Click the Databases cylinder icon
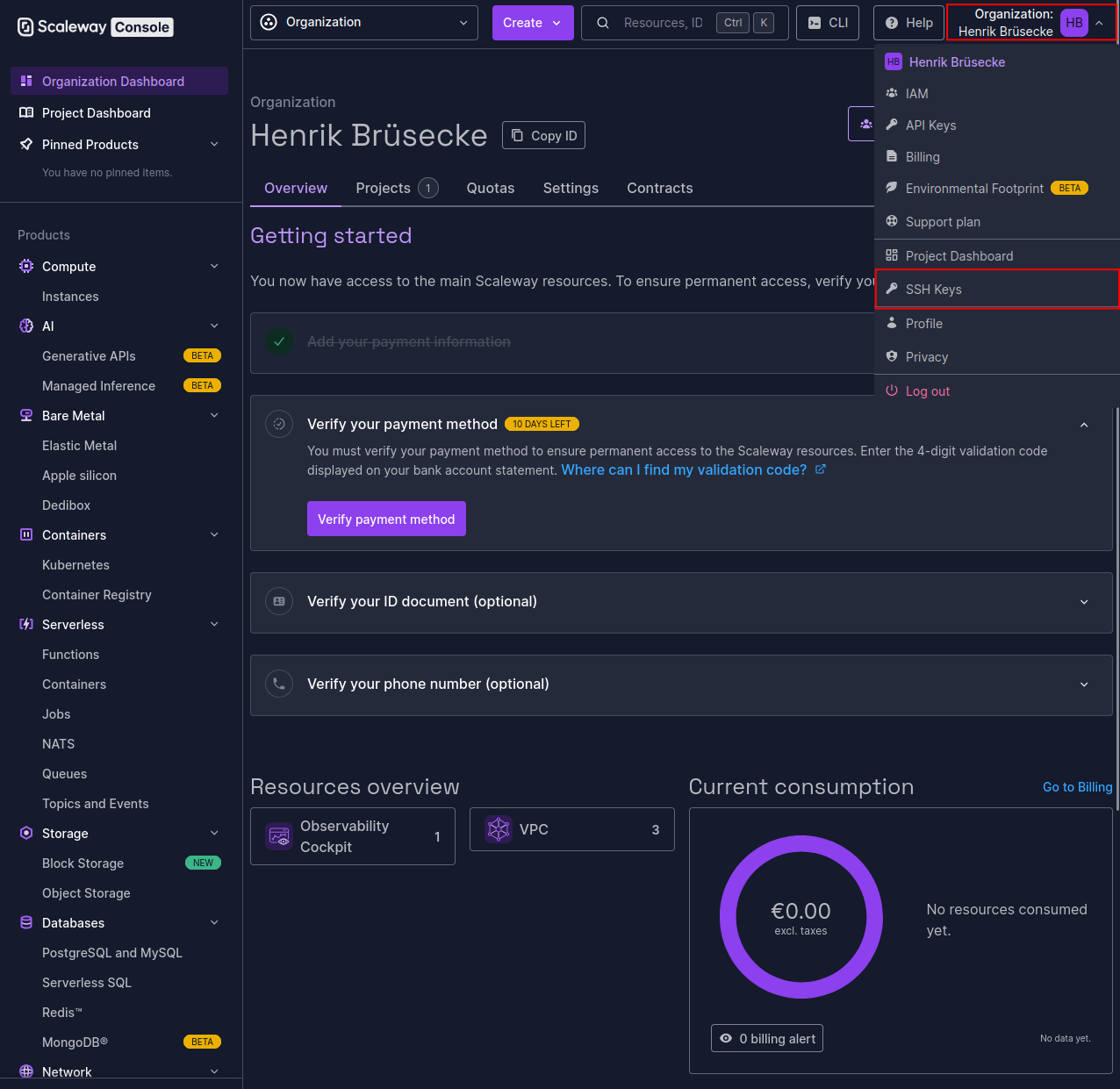 26,922
